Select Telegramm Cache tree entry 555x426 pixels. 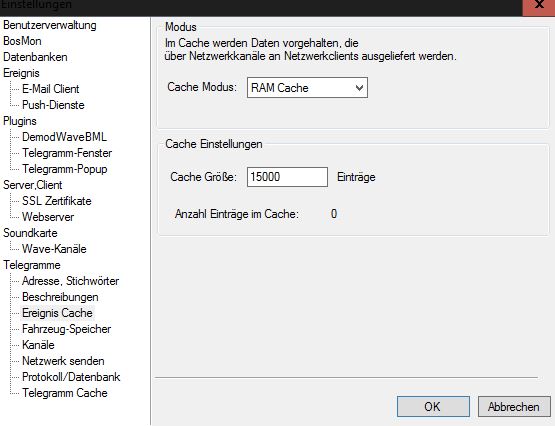click(x=65, y=393)
